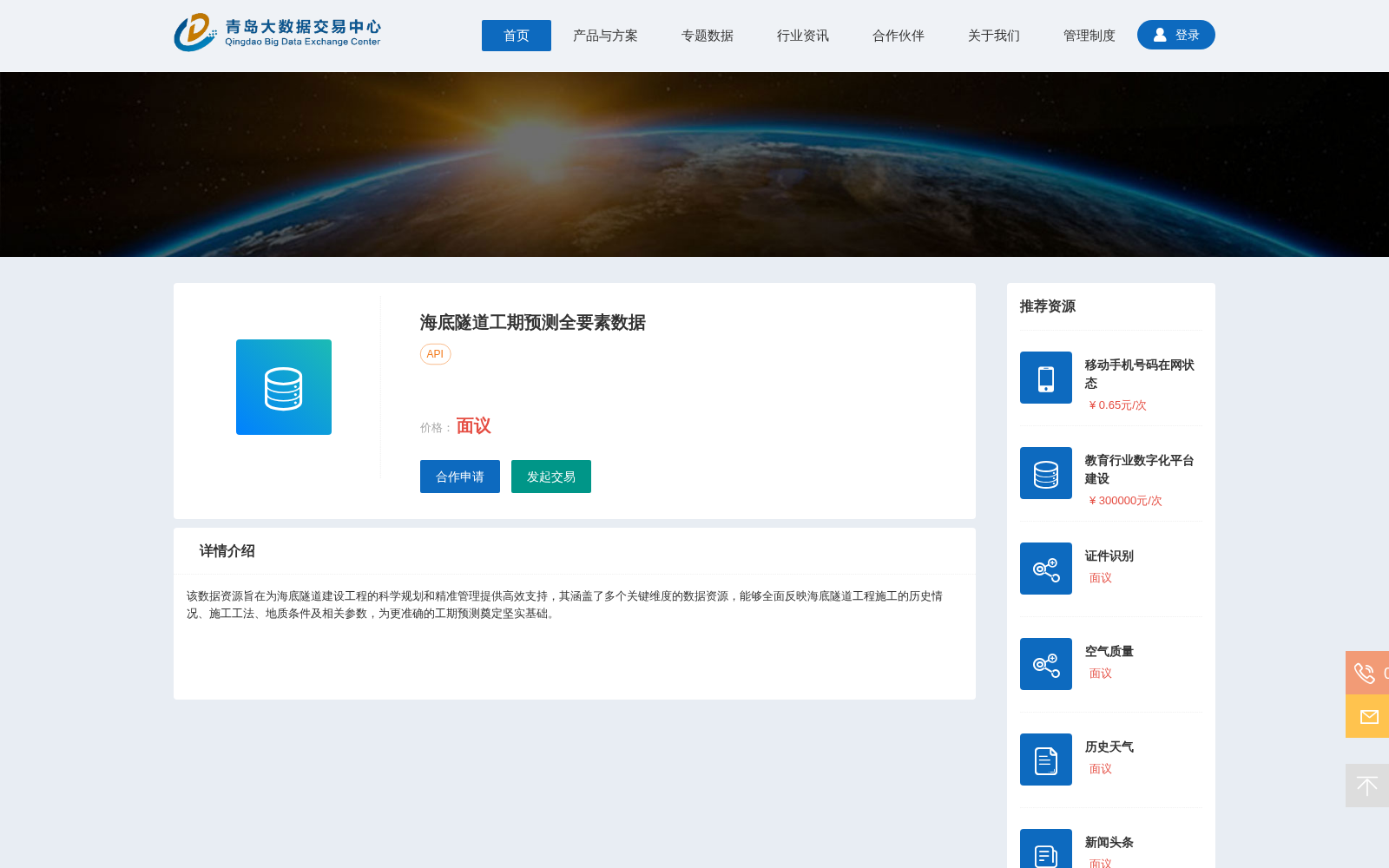The image size is (1389, 868).
Task: Open 教育行业数字化平台建设 recommended link
Action: (x=1140, y=470)
